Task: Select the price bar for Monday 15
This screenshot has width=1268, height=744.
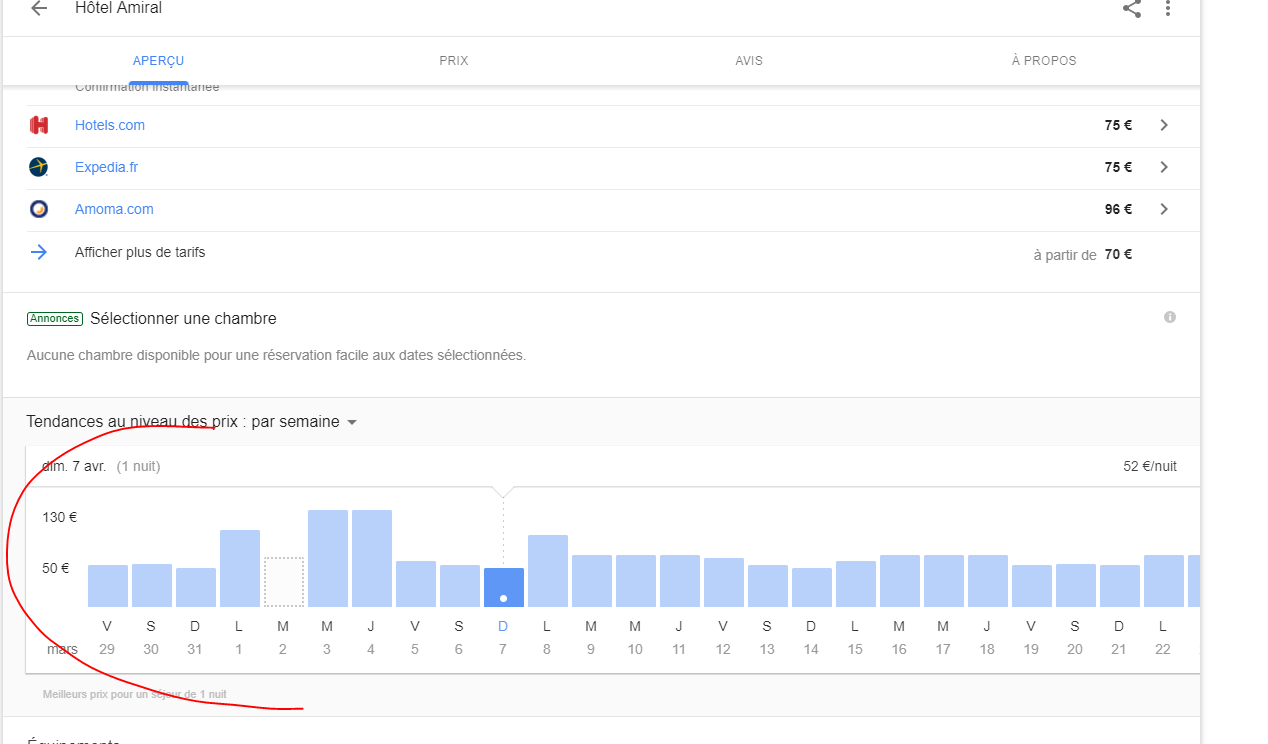Action: (856, 584)
